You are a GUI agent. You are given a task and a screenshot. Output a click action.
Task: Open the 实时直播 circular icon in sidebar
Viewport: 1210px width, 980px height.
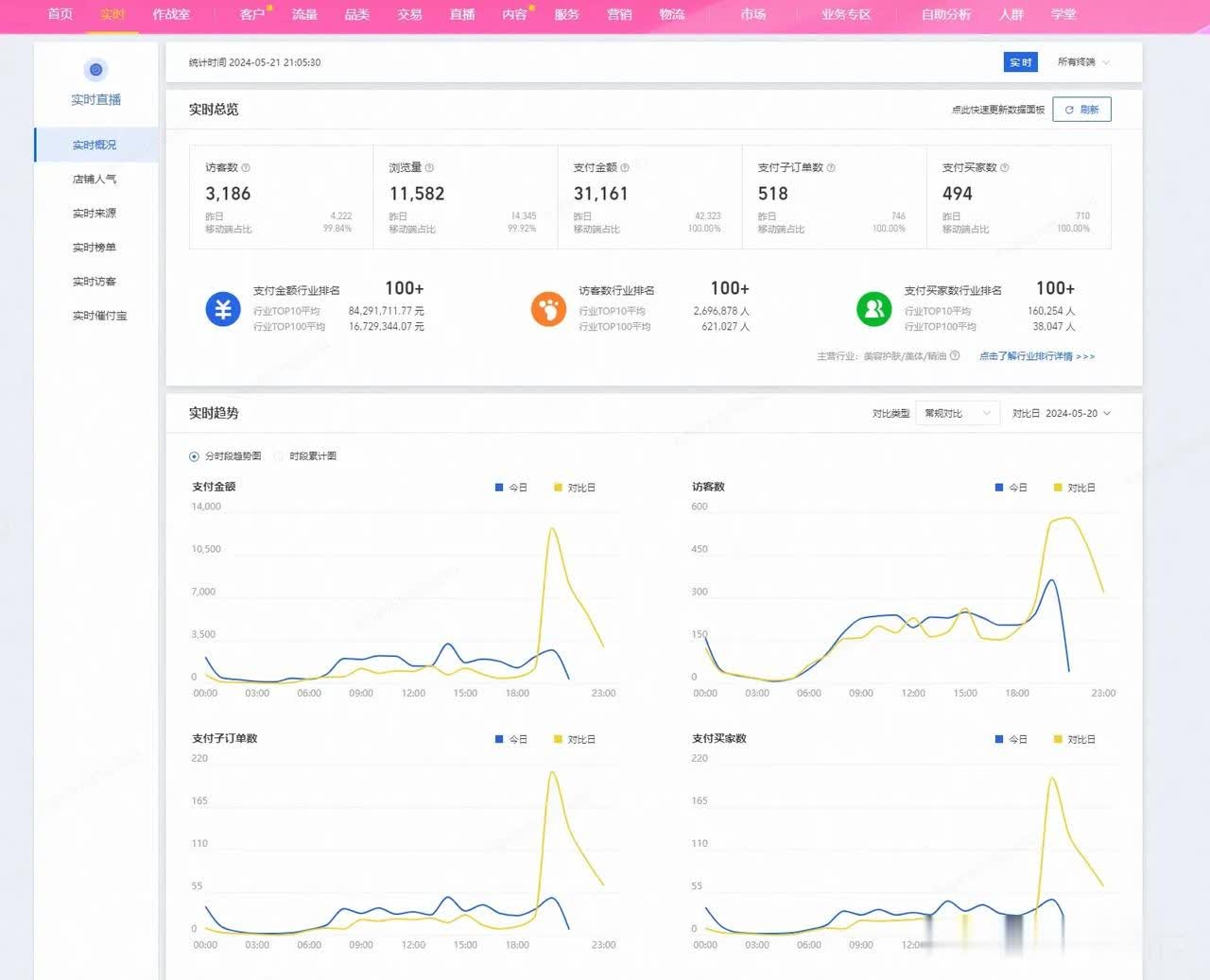(x=95, y=69)
